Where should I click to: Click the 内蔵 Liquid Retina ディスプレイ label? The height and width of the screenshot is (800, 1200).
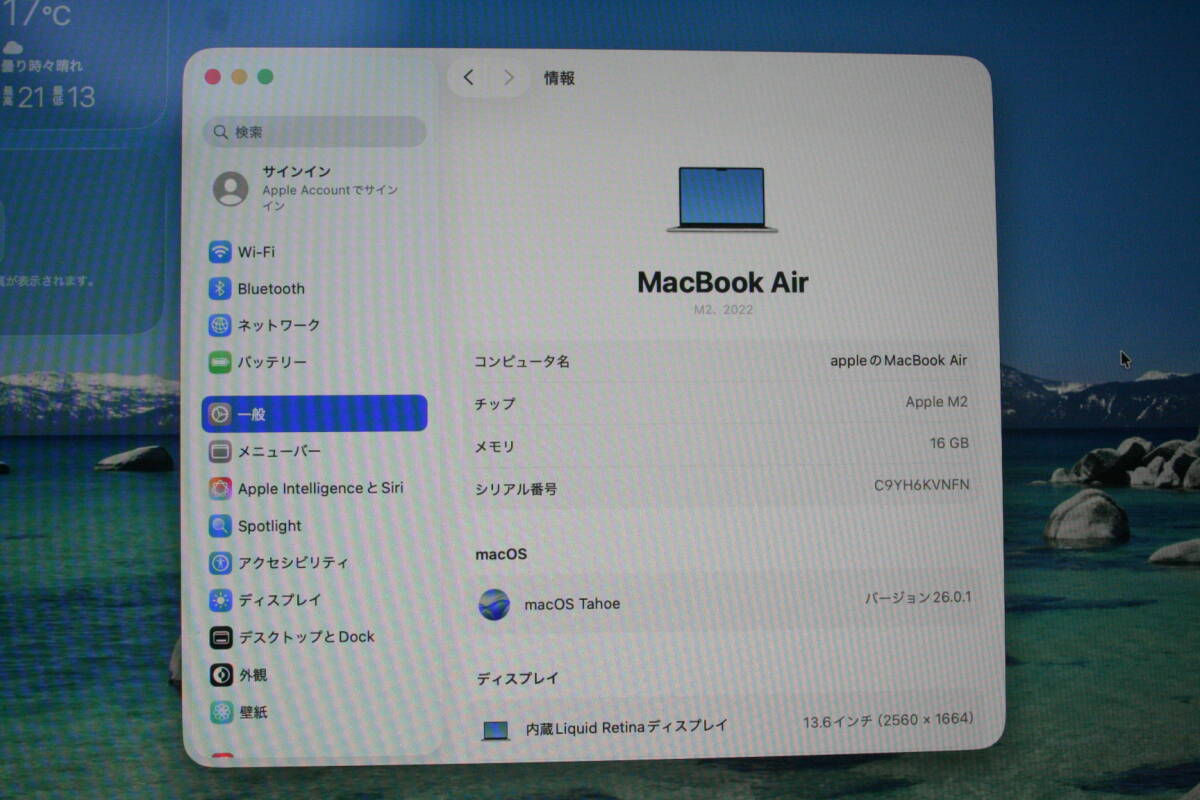[x=627, y=727]
